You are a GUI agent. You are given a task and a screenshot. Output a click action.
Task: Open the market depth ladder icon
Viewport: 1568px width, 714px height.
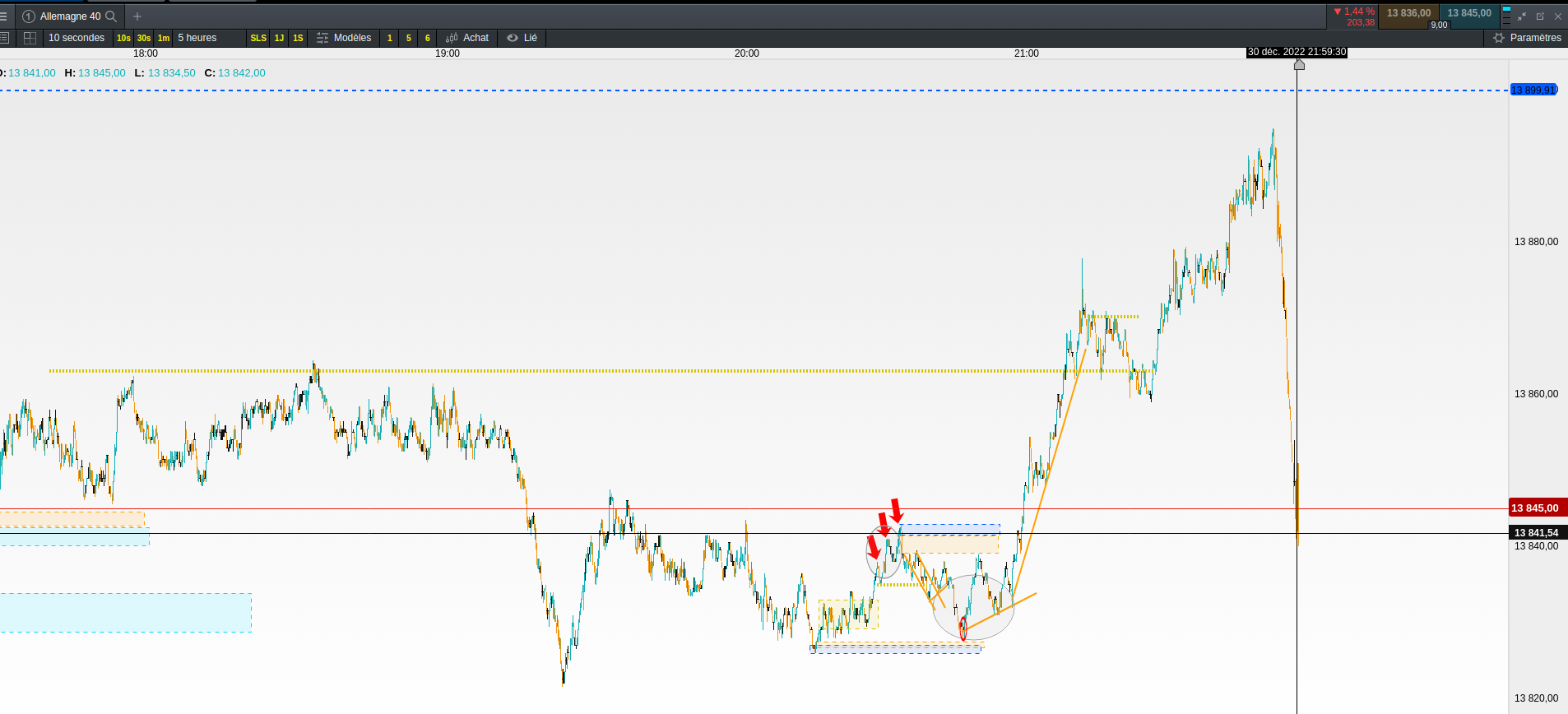1506,16
